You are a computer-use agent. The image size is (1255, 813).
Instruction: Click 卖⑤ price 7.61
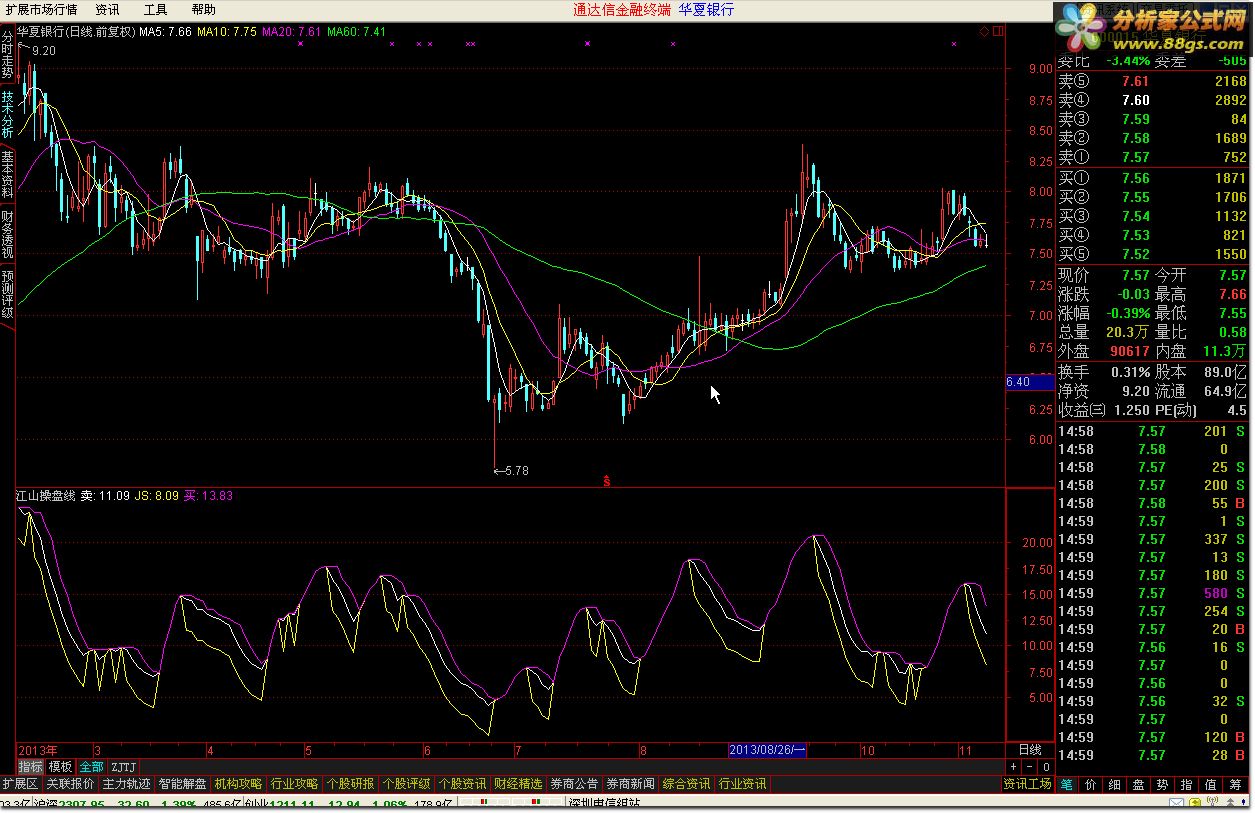point(1135,81)
